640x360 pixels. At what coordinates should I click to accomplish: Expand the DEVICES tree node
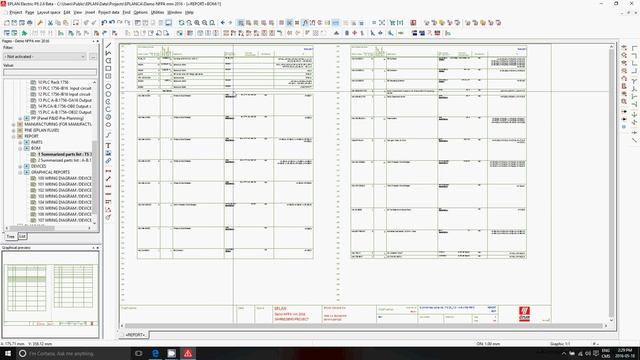(x=20, y=167)
